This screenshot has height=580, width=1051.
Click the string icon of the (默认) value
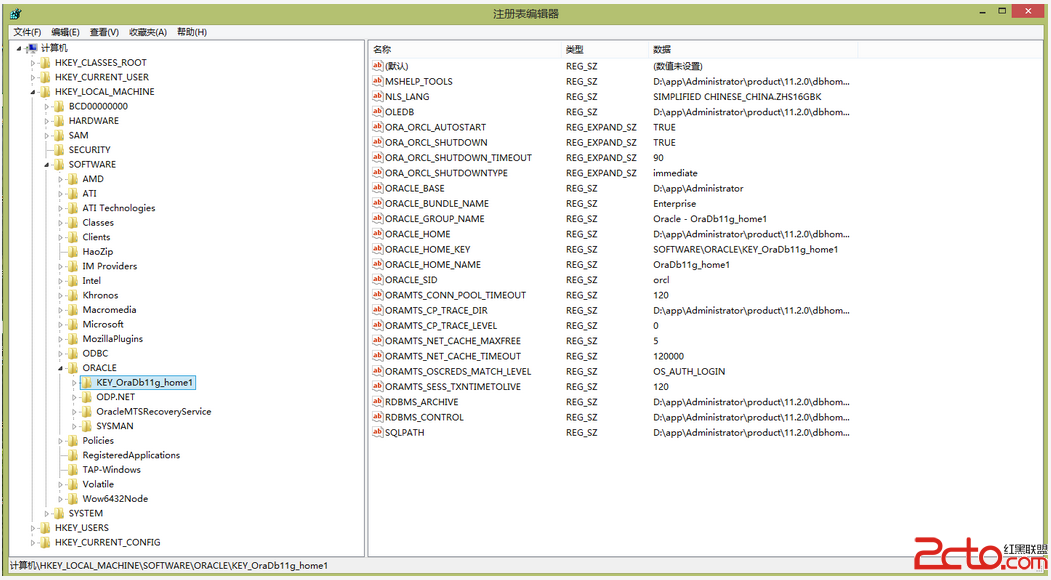click(378, 66)
